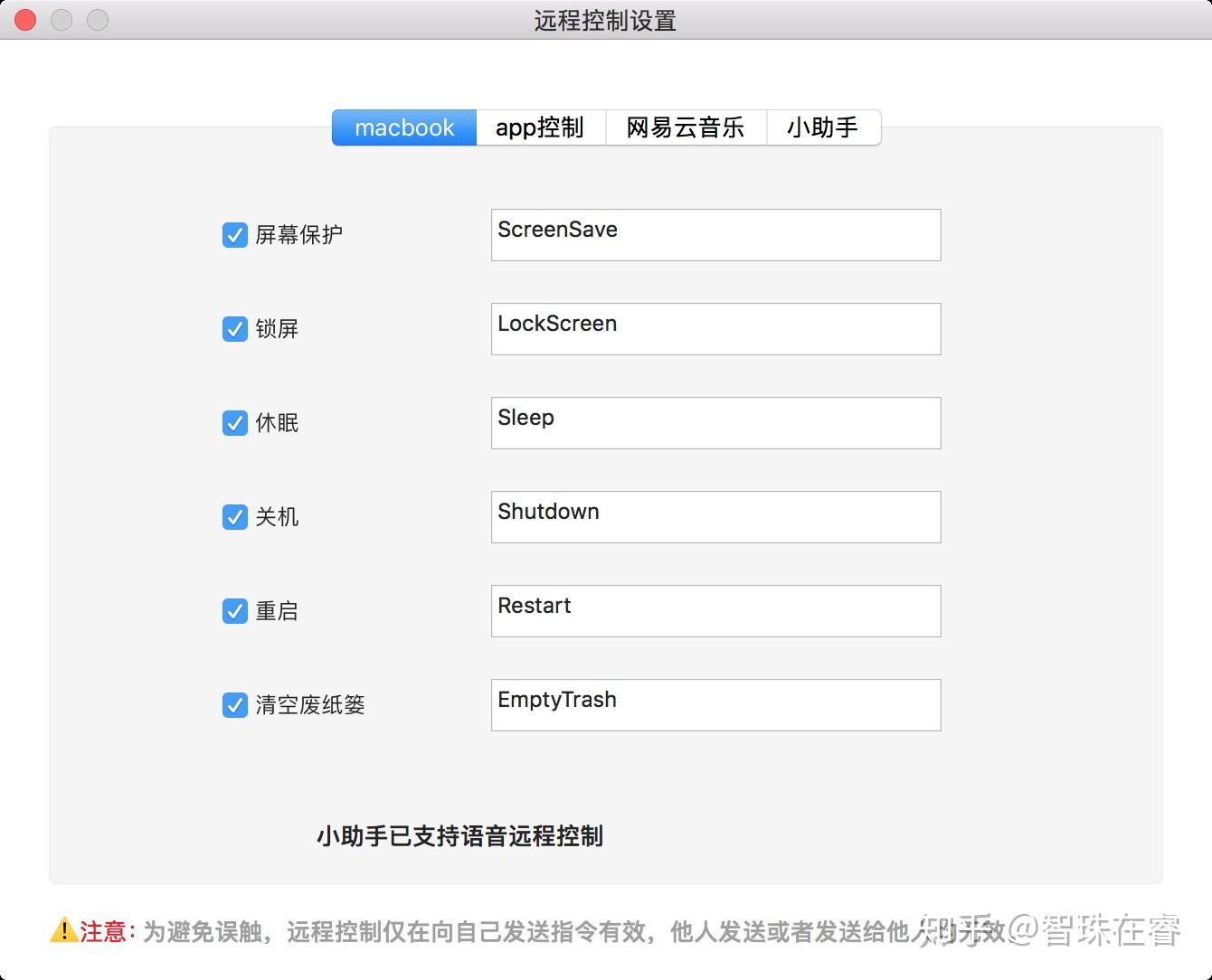Viewport: 1212px width, 980px height.
Task: Edit the EmptyTrash command field
Action: pyautogui.click(x=715, y=705)
